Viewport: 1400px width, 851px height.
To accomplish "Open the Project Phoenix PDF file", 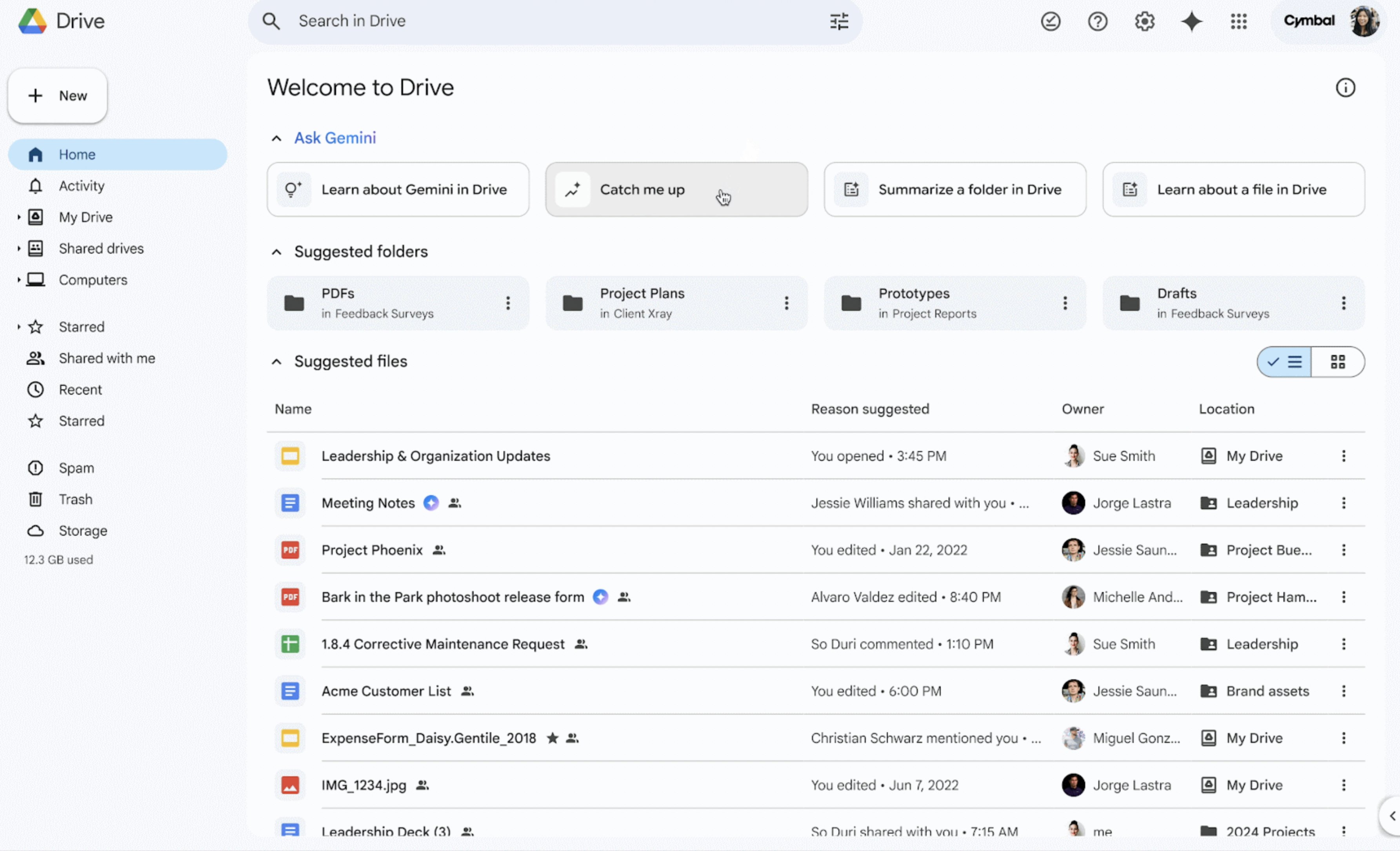I will 372,549.
